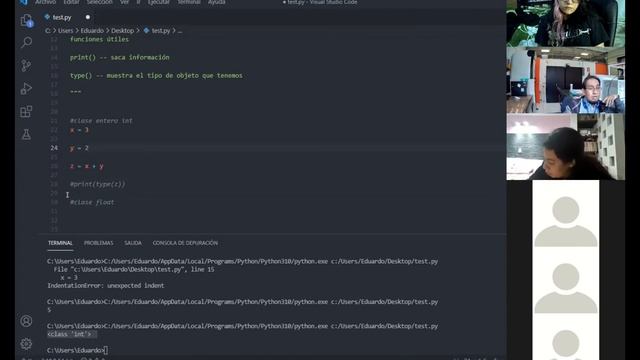Switch to the CONSOLA DE DEPURACIÓN tab
This screenshot has height=360, width=640.
(185, 243)
